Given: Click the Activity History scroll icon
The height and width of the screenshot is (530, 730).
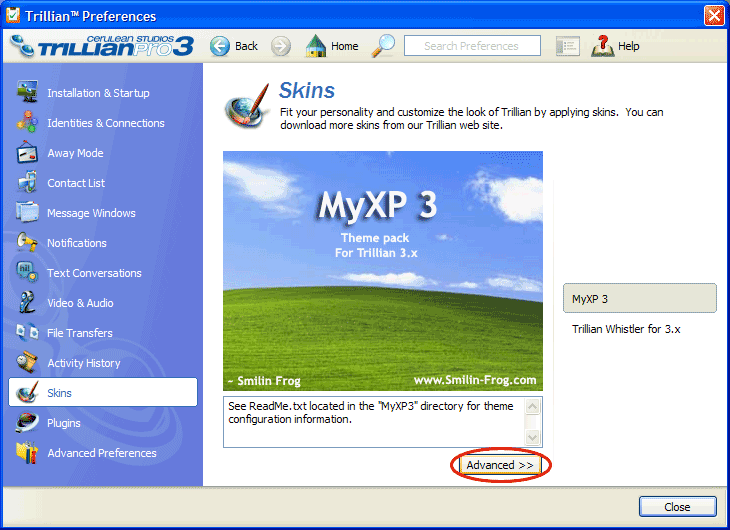Looking at the screenshot, I should click(x=27, y=362).
